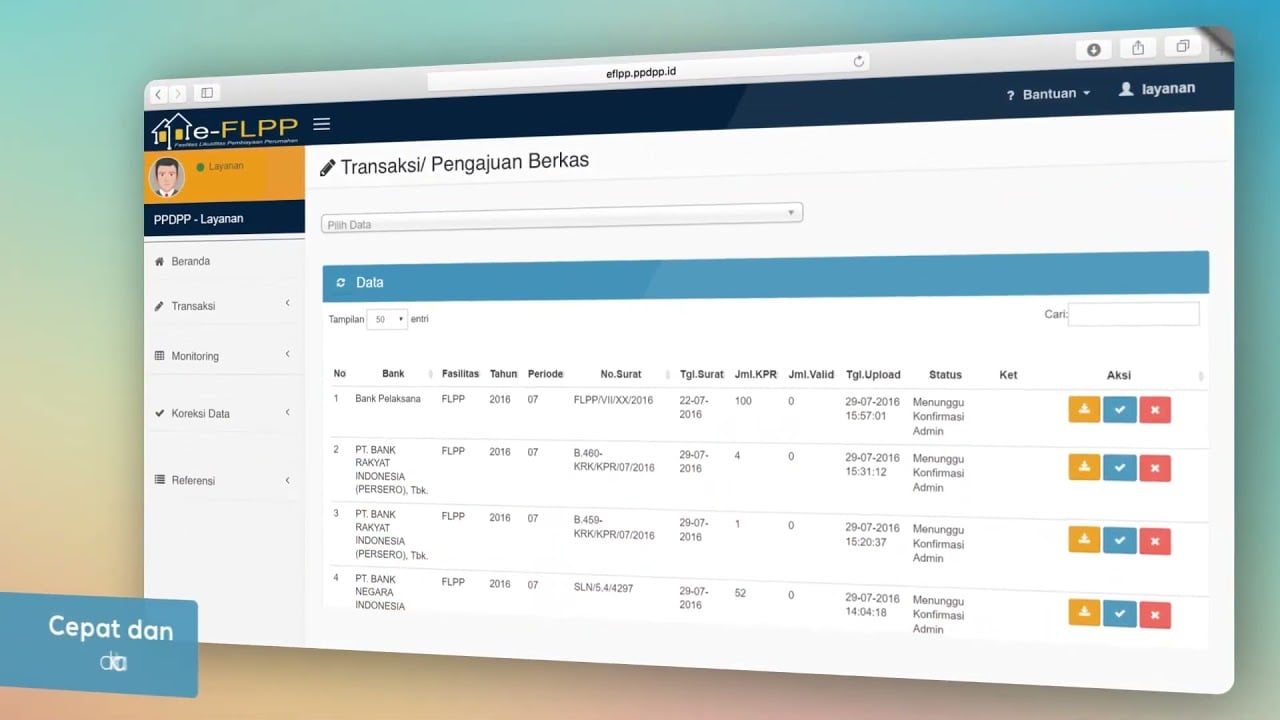Open Beranda in the sidebar
Viewport: 1280px width, 720px height.
190,261
